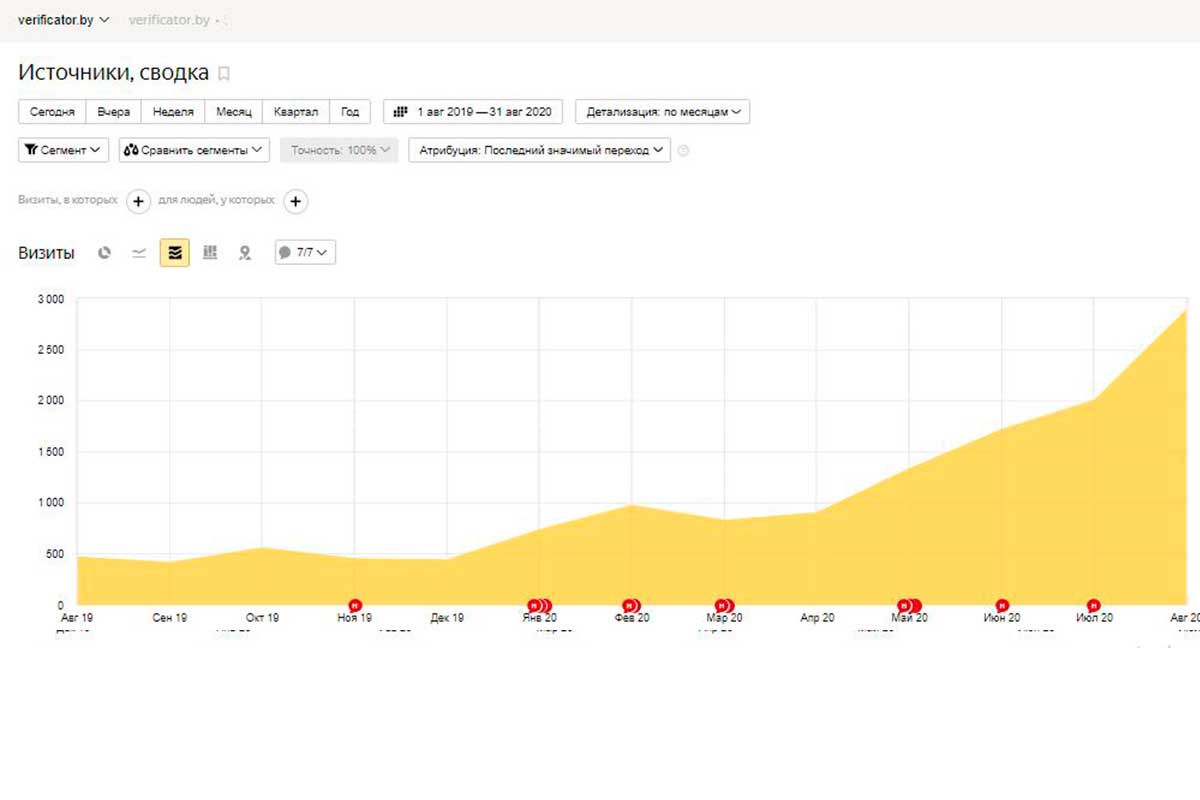Choose the Квартал period button
1200x800 pixels.
click(x=296, y=111)
